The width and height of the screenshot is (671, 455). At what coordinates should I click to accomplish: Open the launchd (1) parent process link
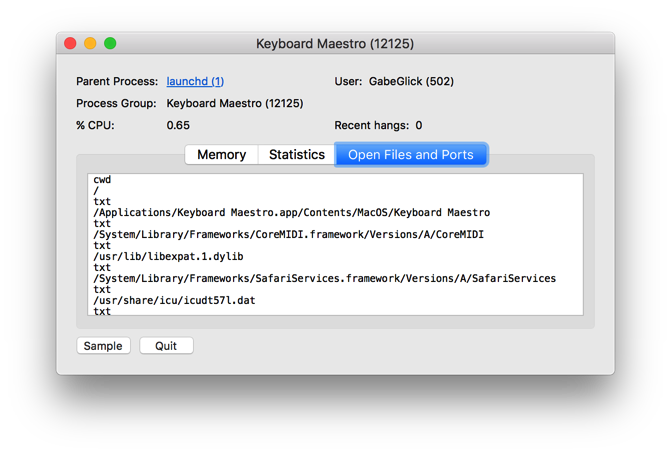point(195,81)
